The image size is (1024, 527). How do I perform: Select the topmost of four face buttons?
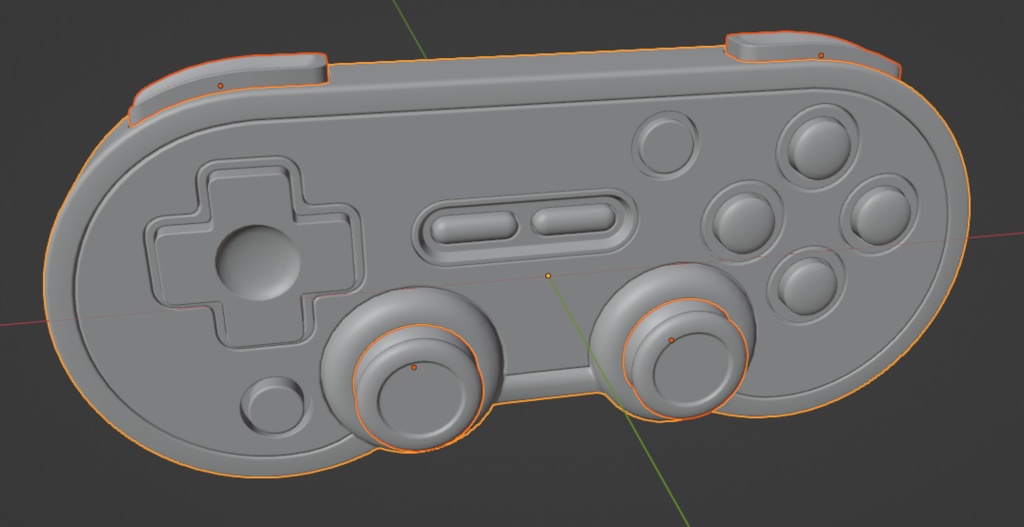pos(819,147)
